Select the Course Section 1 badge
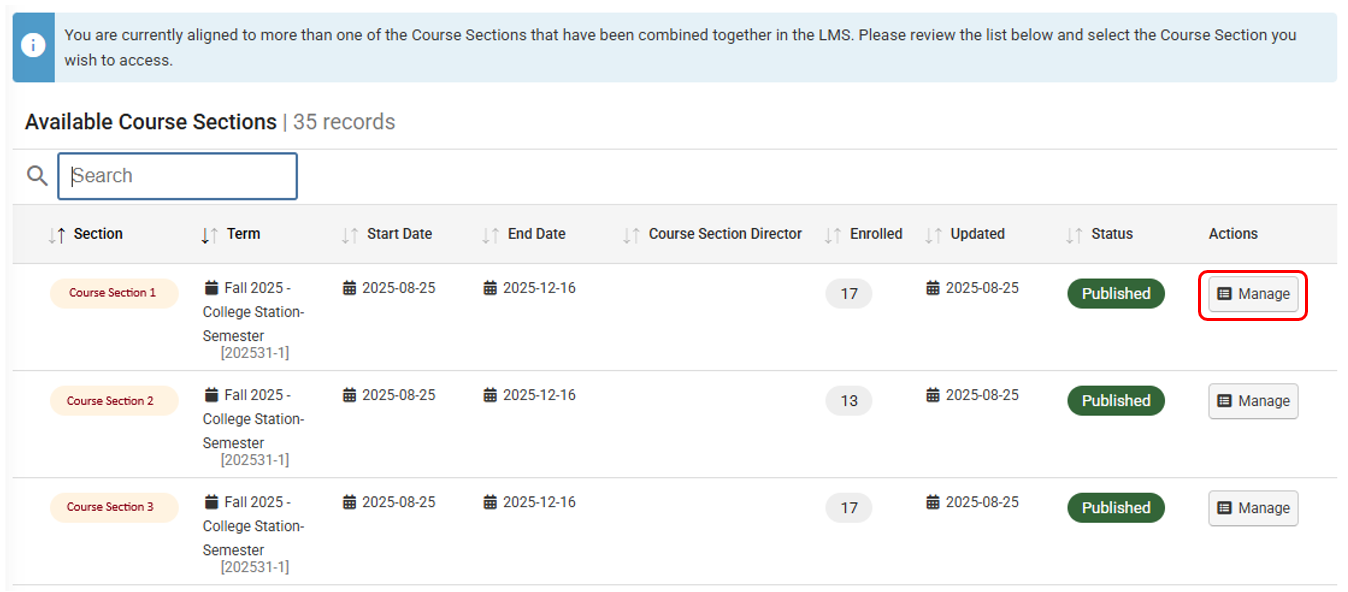The image size is (1348, 592). (113, 294)
